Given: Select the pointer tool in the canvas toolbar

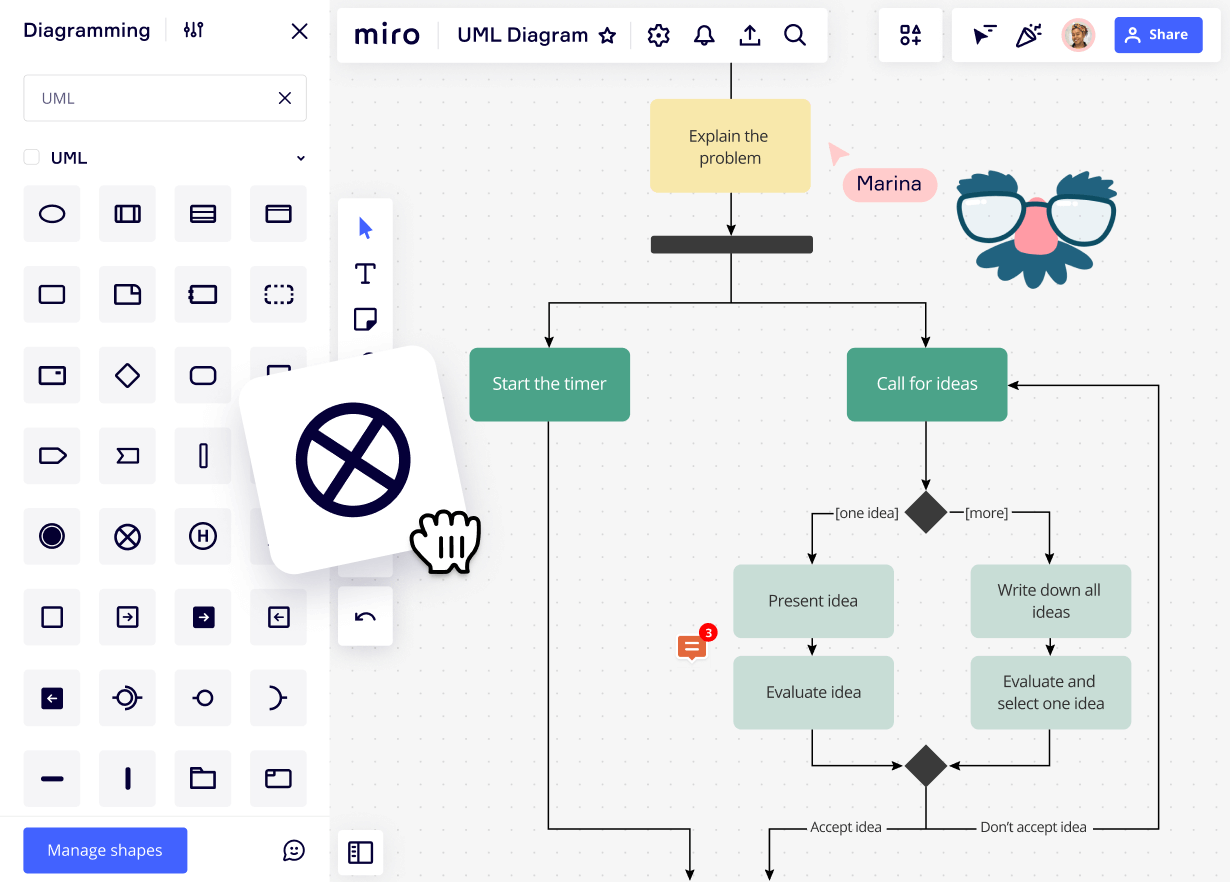Looking at the screenshot, I should tap(365, 227).
